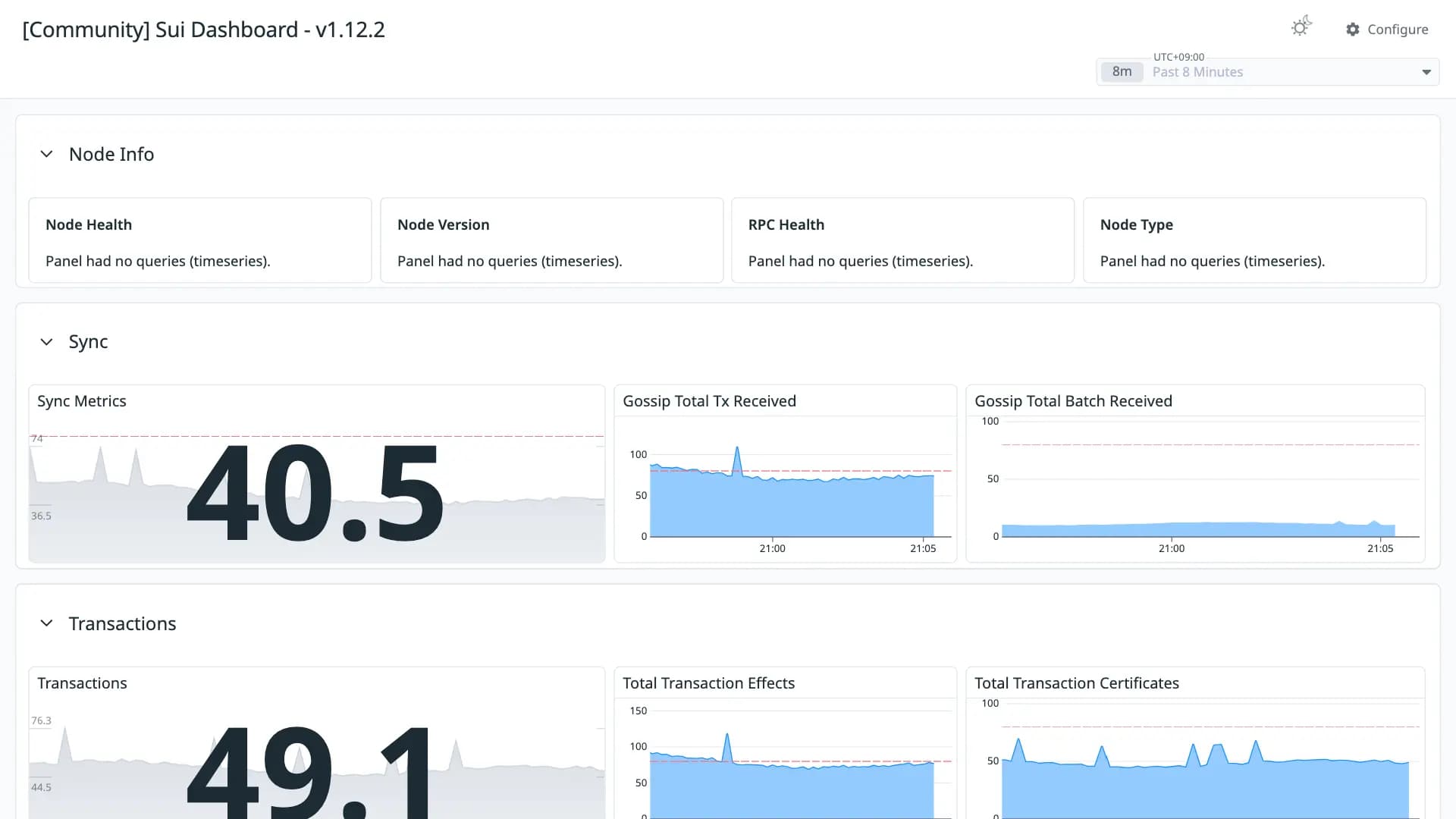Click 21:00 label on Gossip Total Tx chart

click(772, 548)
